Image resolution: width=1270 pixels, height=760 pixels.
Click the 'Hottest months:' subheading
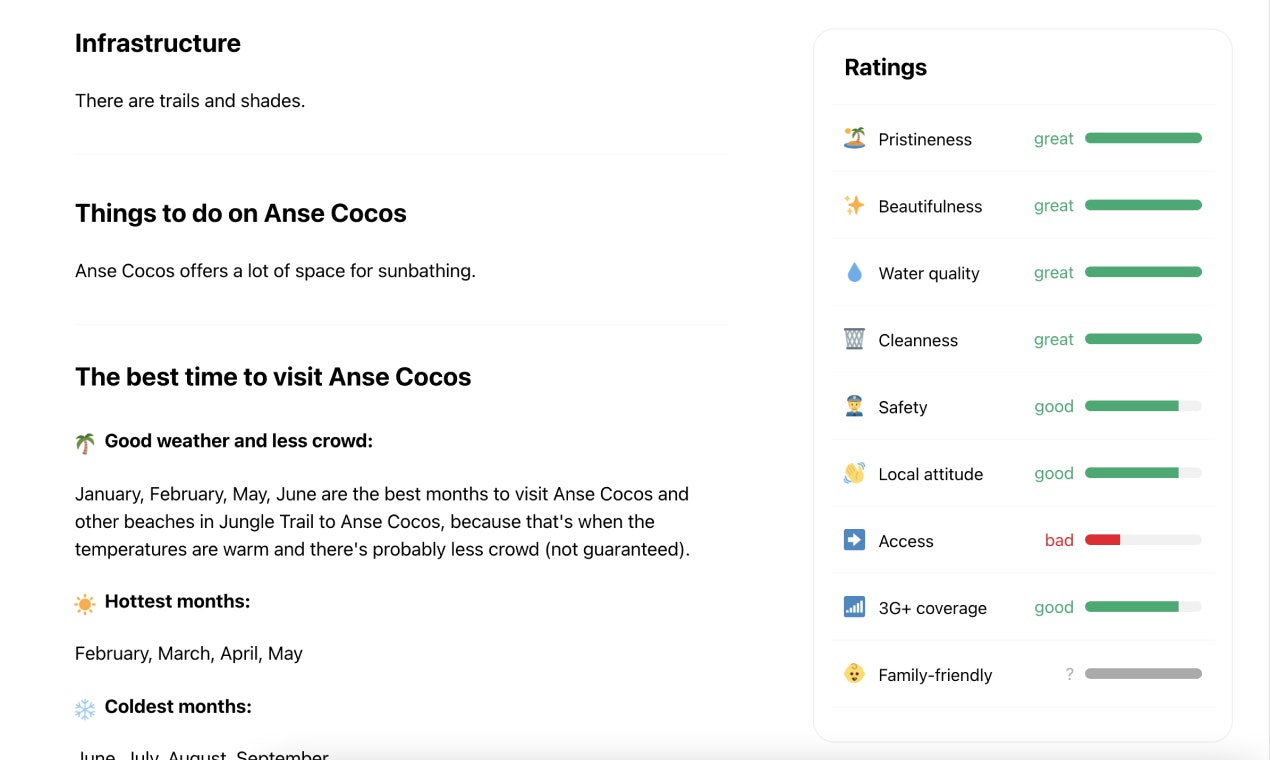pos(177,601)
